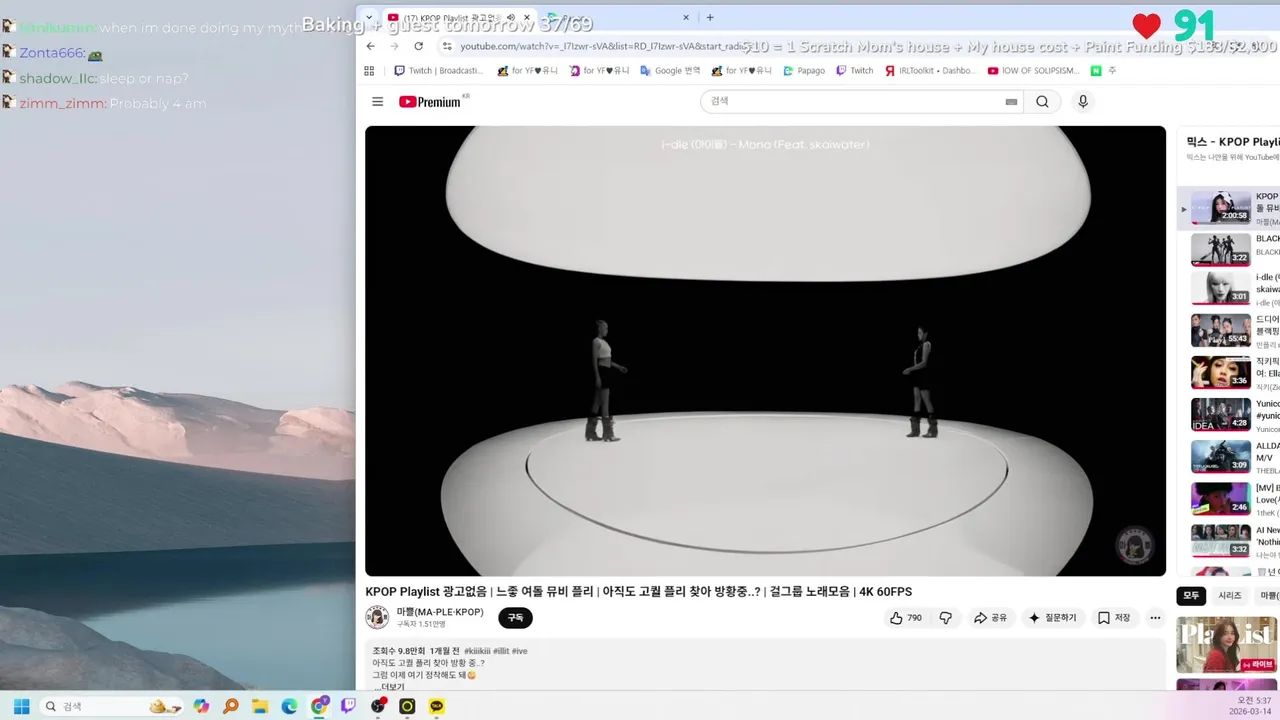Play the 3:36 playlist video
Image resolution: width=1280 pixels, height=720 pixels.
pyautogui.click(x=1220, y=372)
